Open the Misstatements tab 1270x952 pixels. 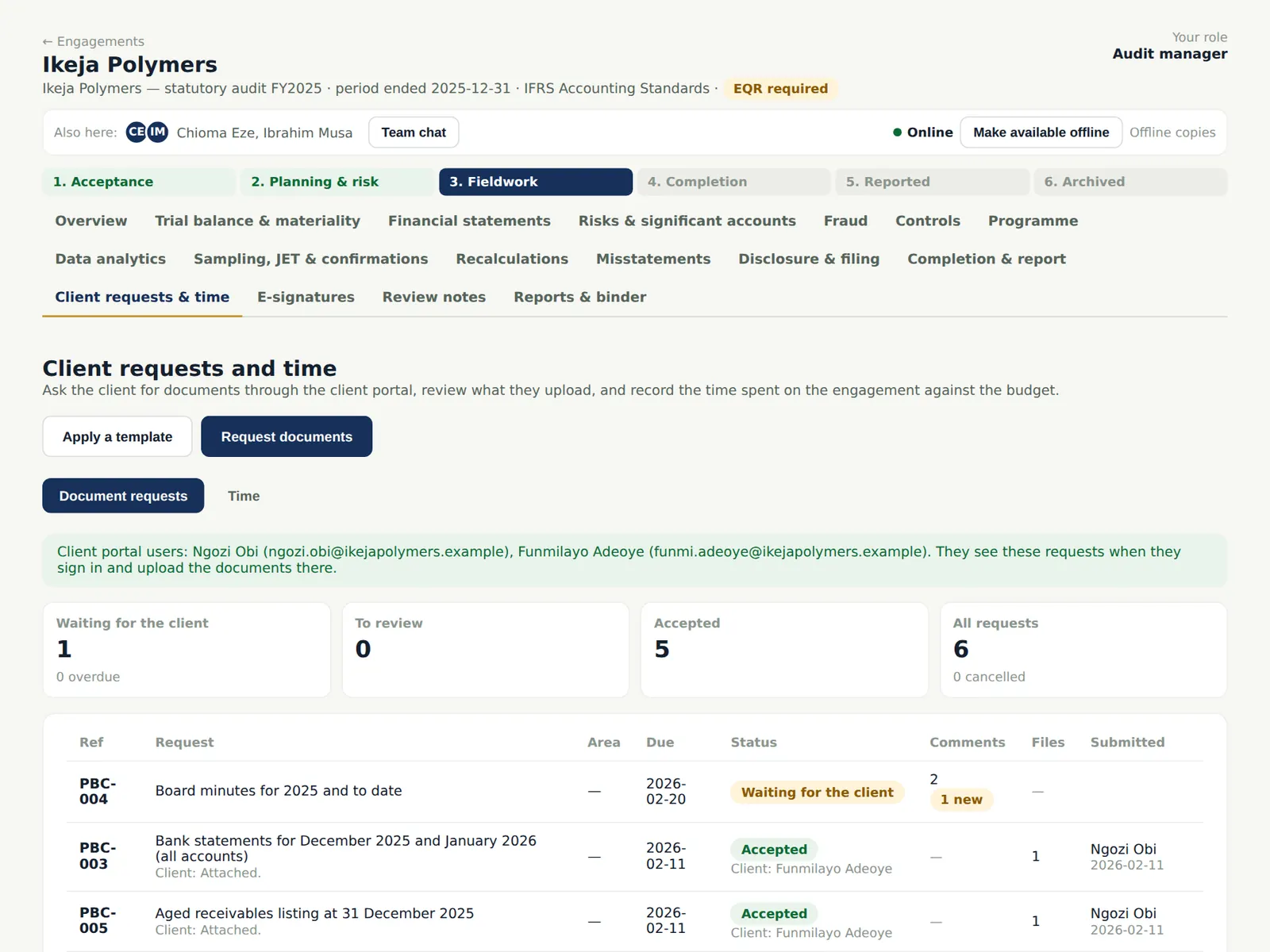tap(653, 259)
